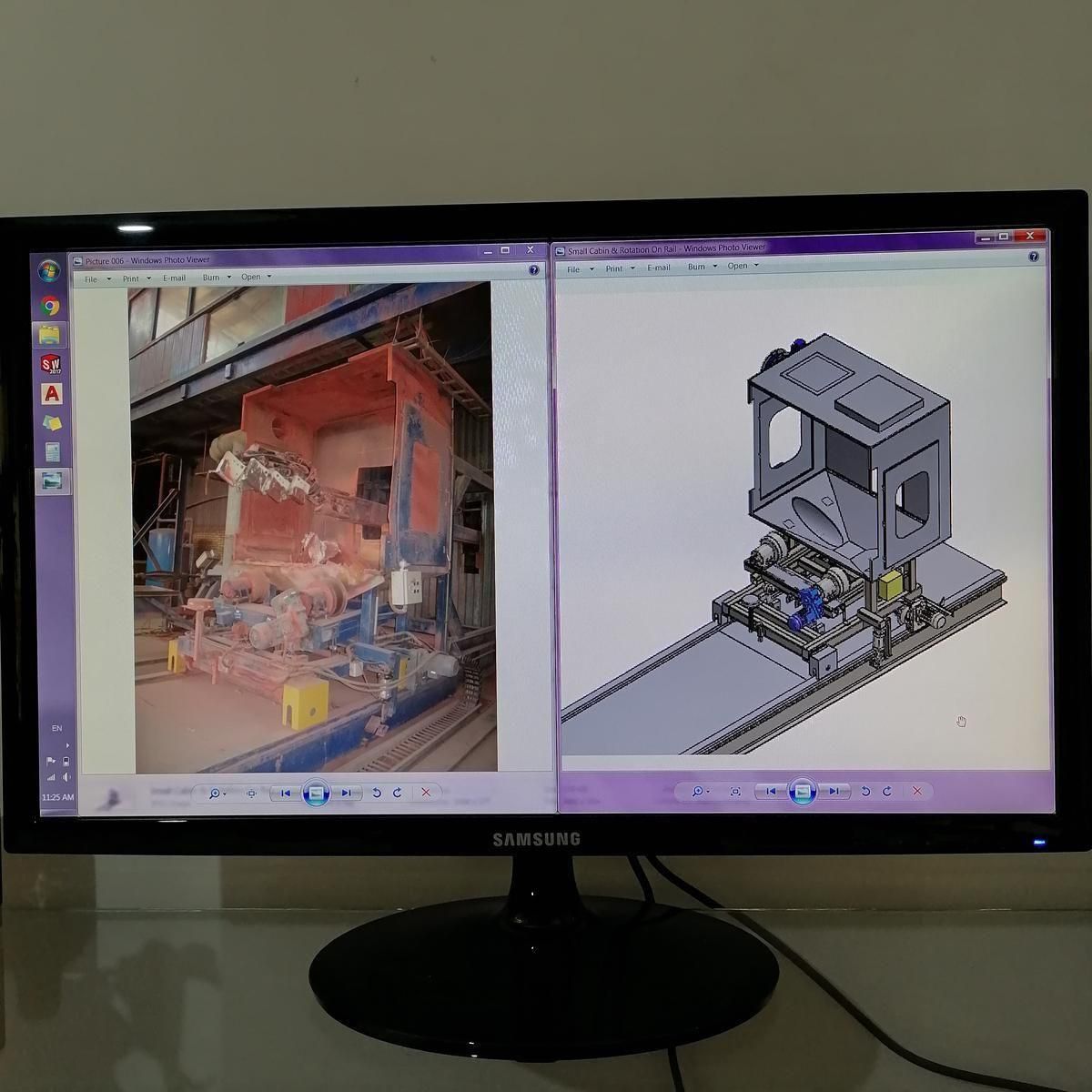Open zoom magnifier in Small Cabin window

point(700,792)
